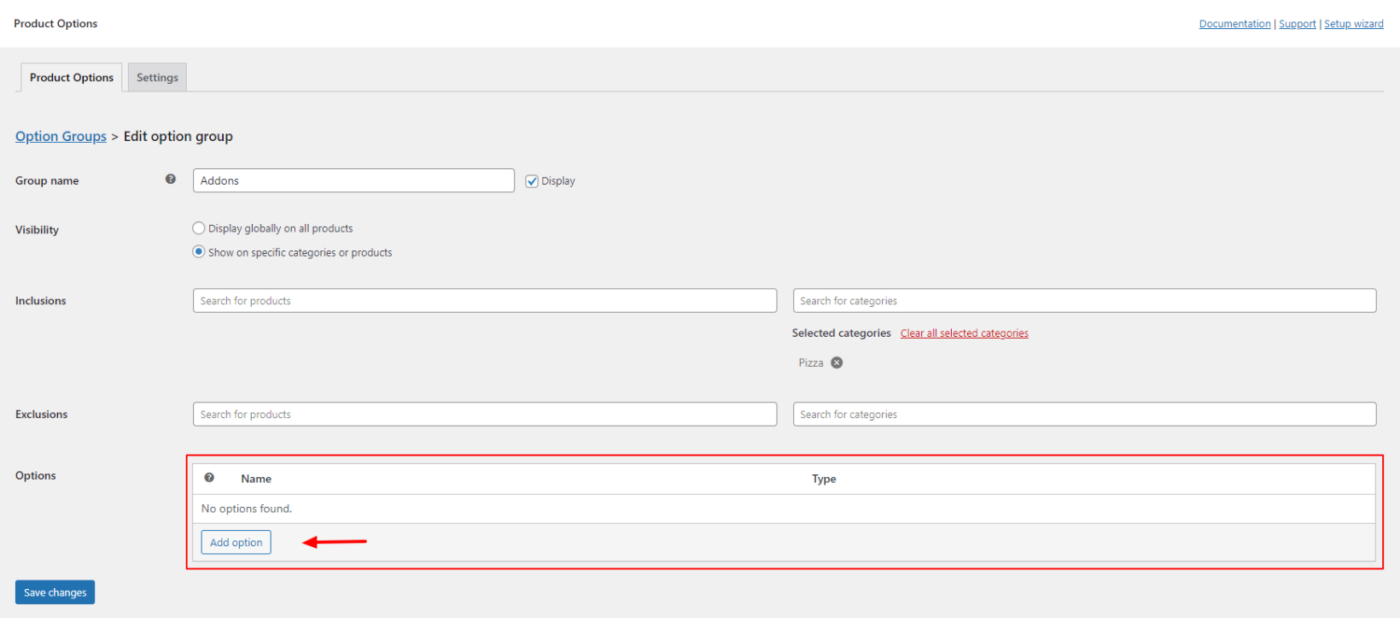Uncheck the Display checkbox
Image resolution: width=1400 pixels, height=618 pixels.
[x=531, y=181]
